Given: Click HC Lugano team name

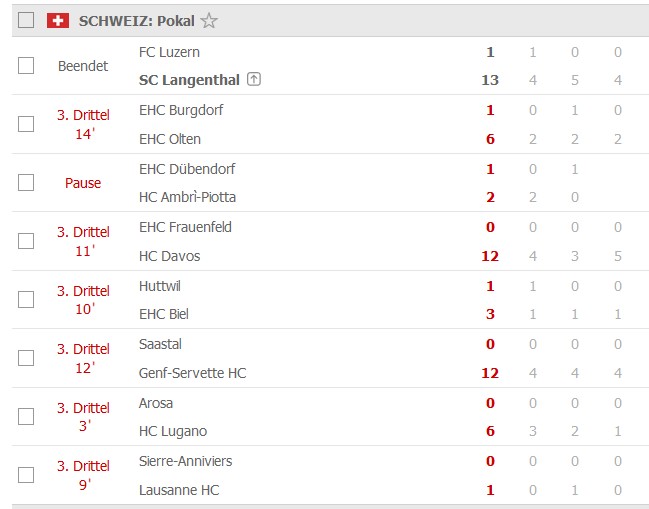Looking at the screenshot, I should click(x=172, y=431).
